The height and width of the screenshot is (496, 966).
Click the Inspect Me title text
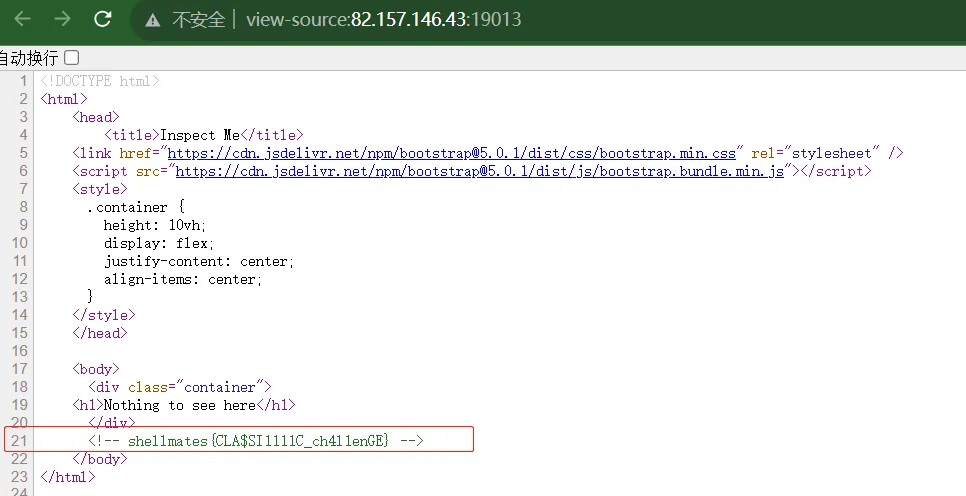click(x=200, y=135)
